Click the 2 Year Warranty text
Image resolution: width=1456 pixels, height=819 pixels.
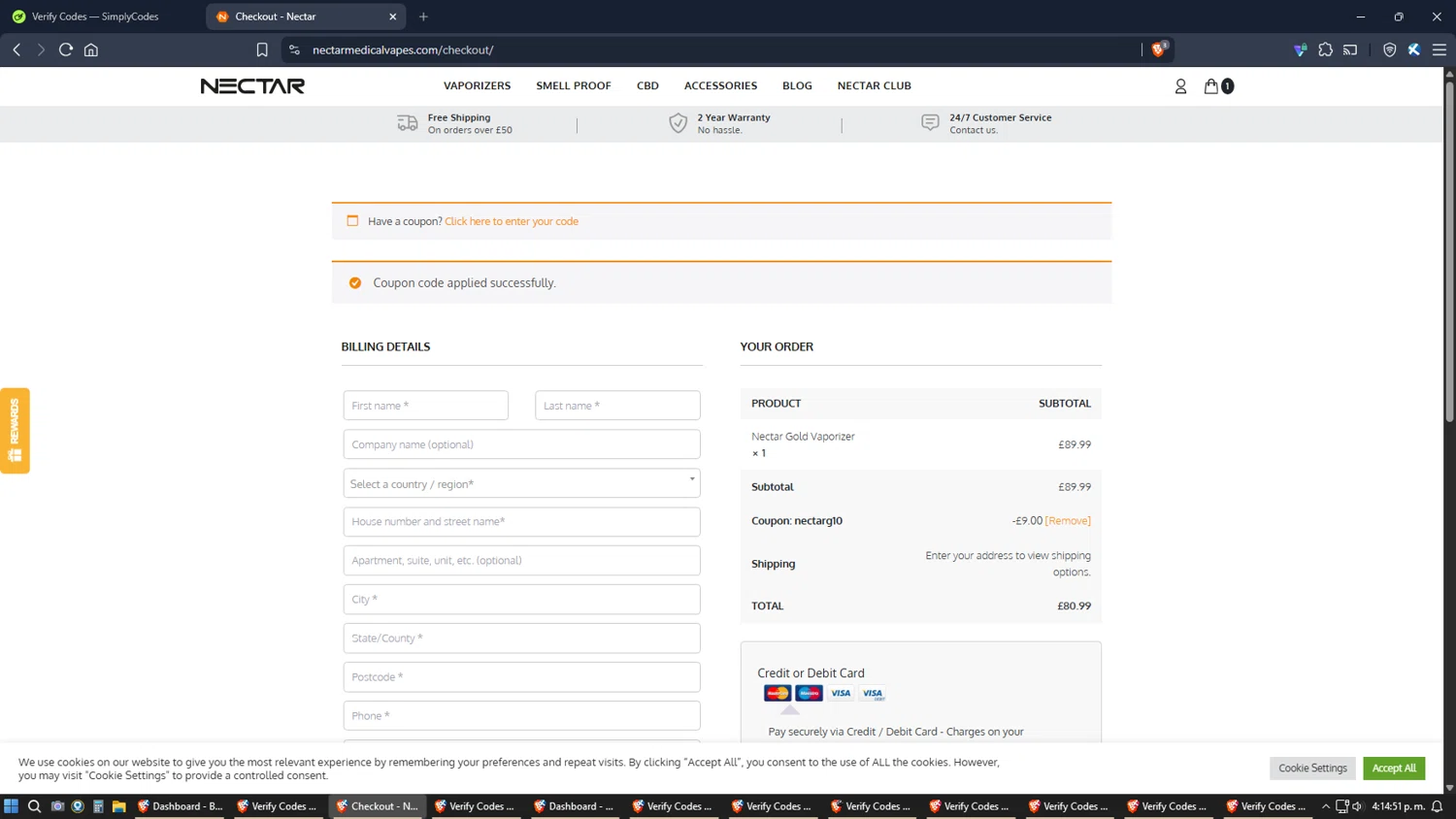tap(734, 117)
